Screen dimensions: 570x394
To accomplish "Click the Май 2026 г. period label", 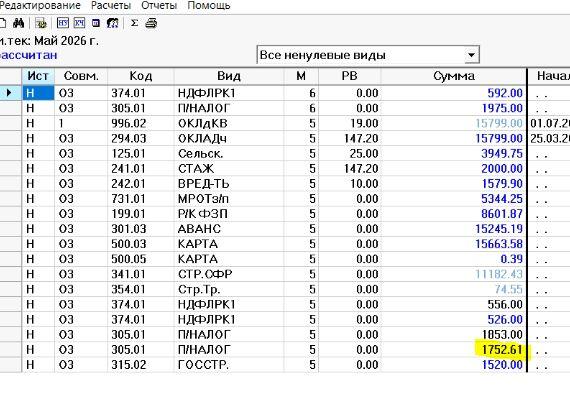I will [66, 41].
